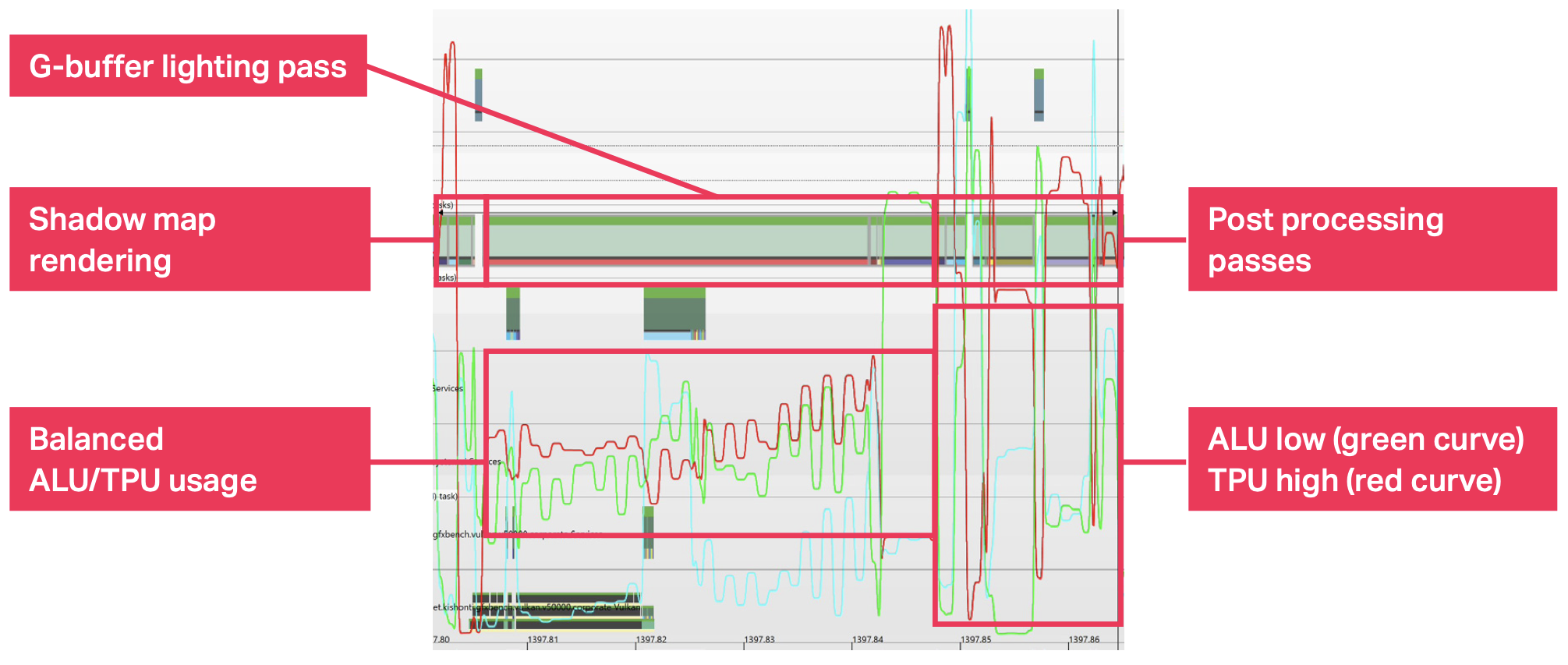Select the small task block above the shadow map region
This screenshot has width=1568, height=665.
click(479, 95)
